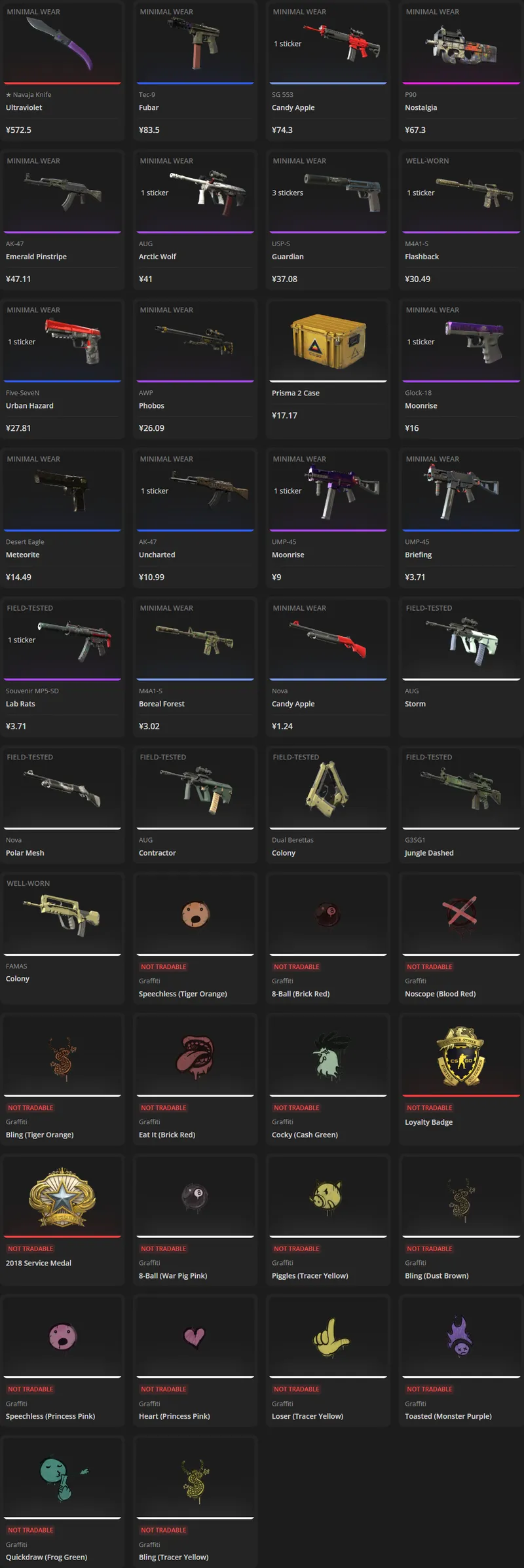This screenshot has width=524, height=1568.
Task: Open the Tec-9 Fubar weapon image
Action: coord(195,42)
